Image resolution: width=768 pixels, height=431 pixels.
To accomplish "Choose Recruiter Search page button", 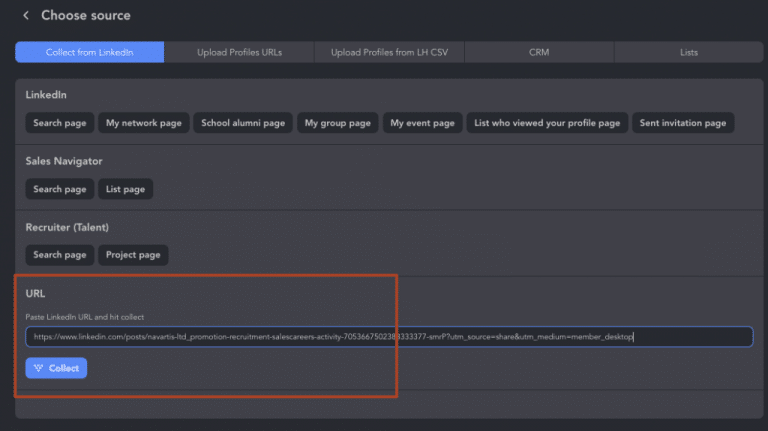I will point(60,255).
